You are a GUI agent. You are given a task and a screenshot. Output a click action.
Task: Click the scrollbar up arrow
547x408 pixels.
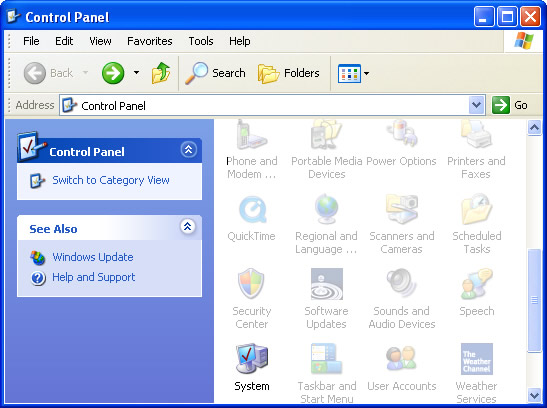pyautogui.click(x=534, y=128)
